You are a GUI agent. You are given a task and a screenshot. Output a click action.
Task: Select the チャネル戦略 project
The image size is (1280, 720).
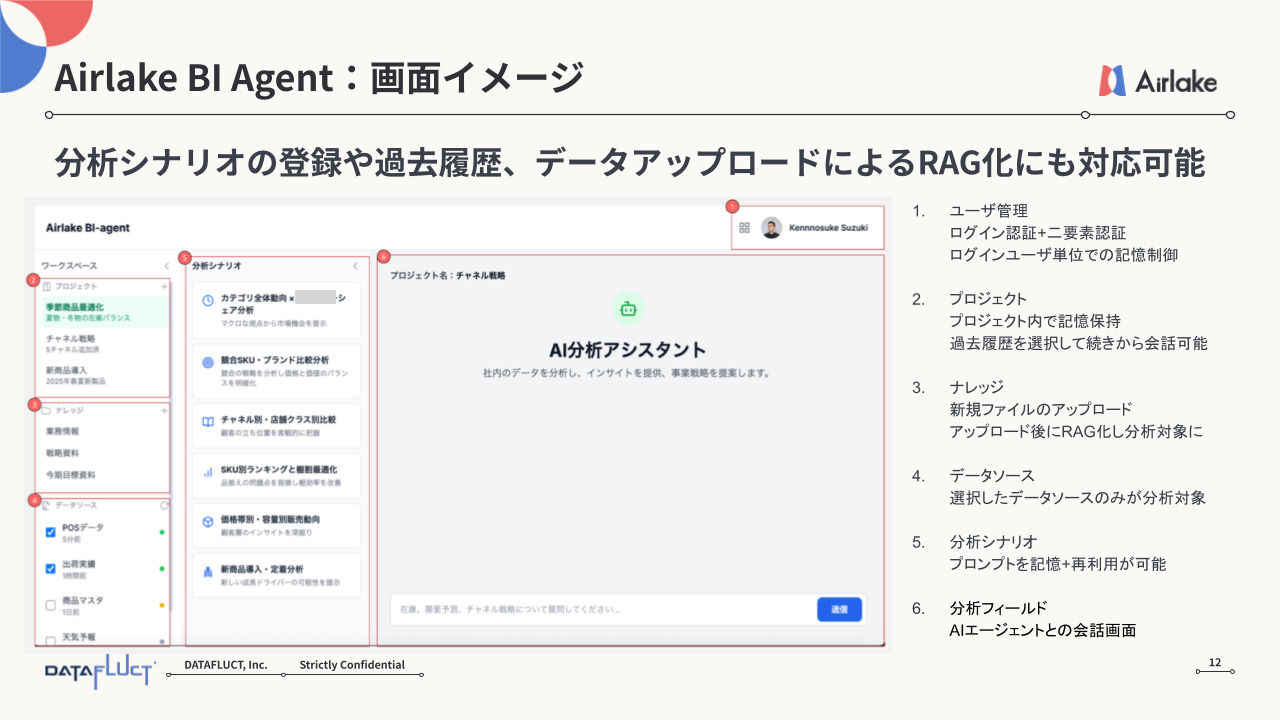tap(73, 339)
